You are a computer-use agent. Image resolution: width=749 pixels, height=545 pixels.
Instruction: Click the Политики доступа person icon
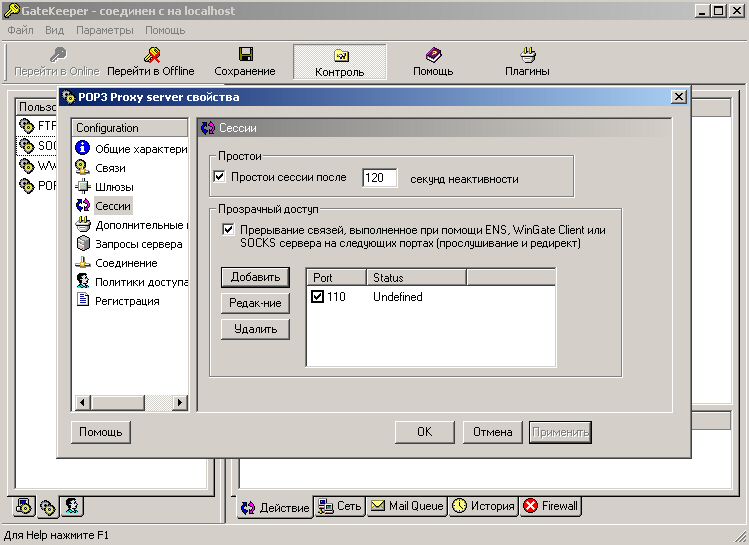(x=83, y=281)
